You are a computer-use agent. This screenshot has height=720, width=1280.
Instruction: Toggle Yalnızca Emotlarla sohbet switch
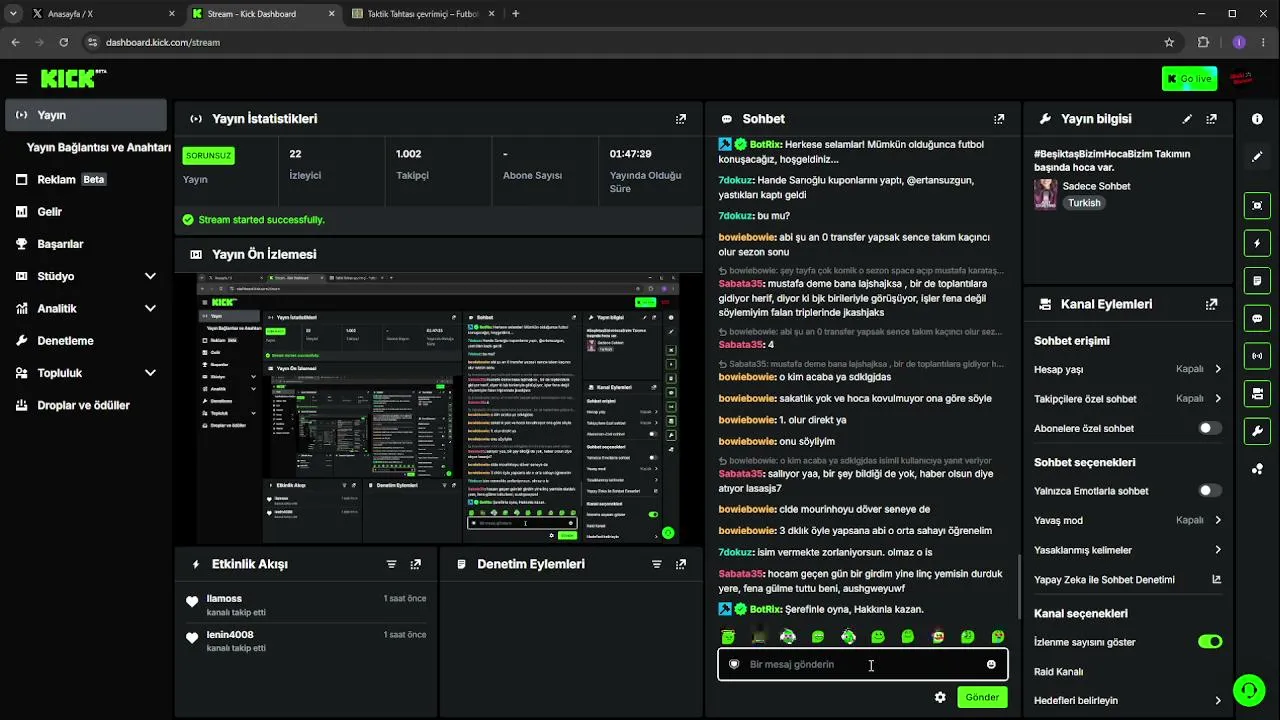[x=1210, y=491]
